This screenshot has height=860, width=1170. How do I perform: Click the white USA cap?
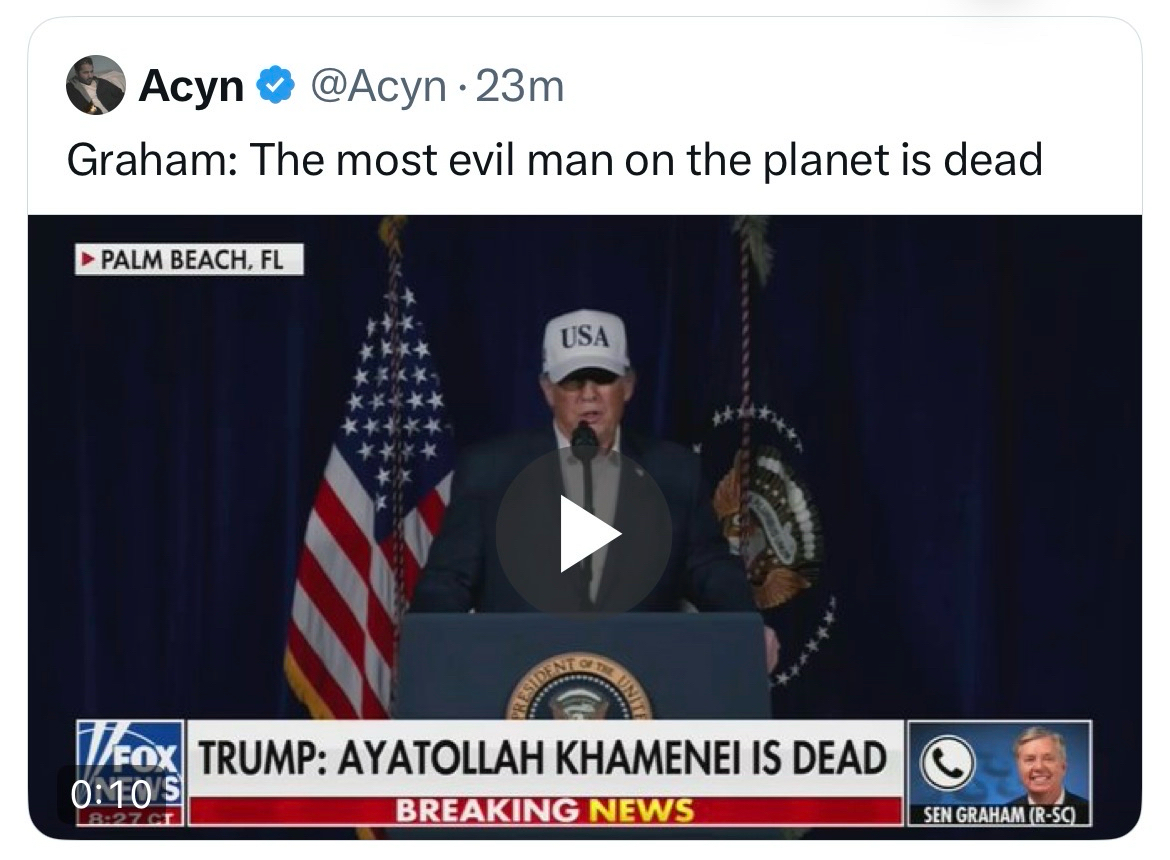(585, 343)
